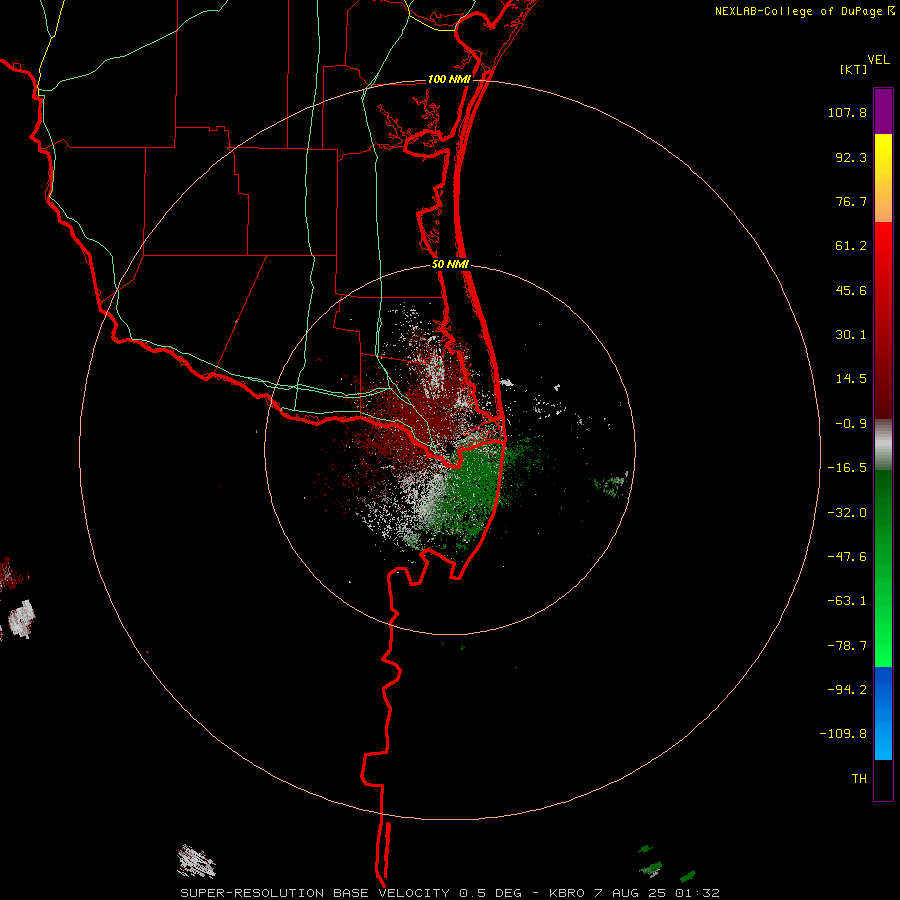The image size is (900, 900).
Task: Pick the gray near-zero segment of color bar
Action: pos(883,444)
